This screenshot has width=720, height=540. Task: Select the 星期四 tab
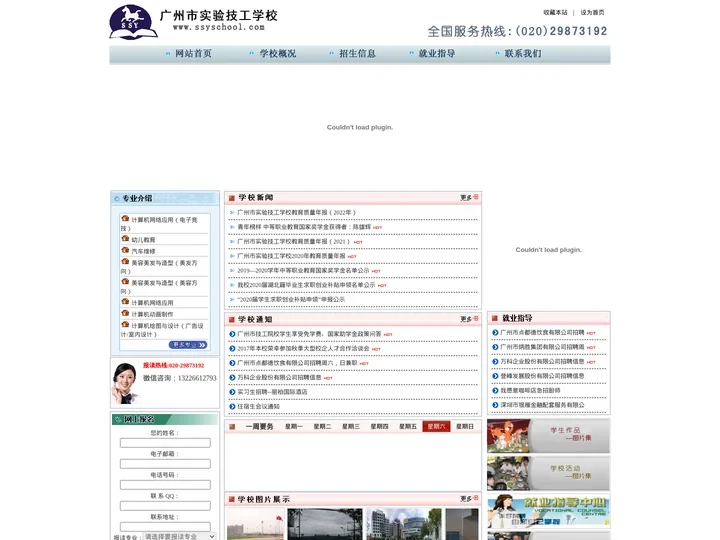pos(379,427)
